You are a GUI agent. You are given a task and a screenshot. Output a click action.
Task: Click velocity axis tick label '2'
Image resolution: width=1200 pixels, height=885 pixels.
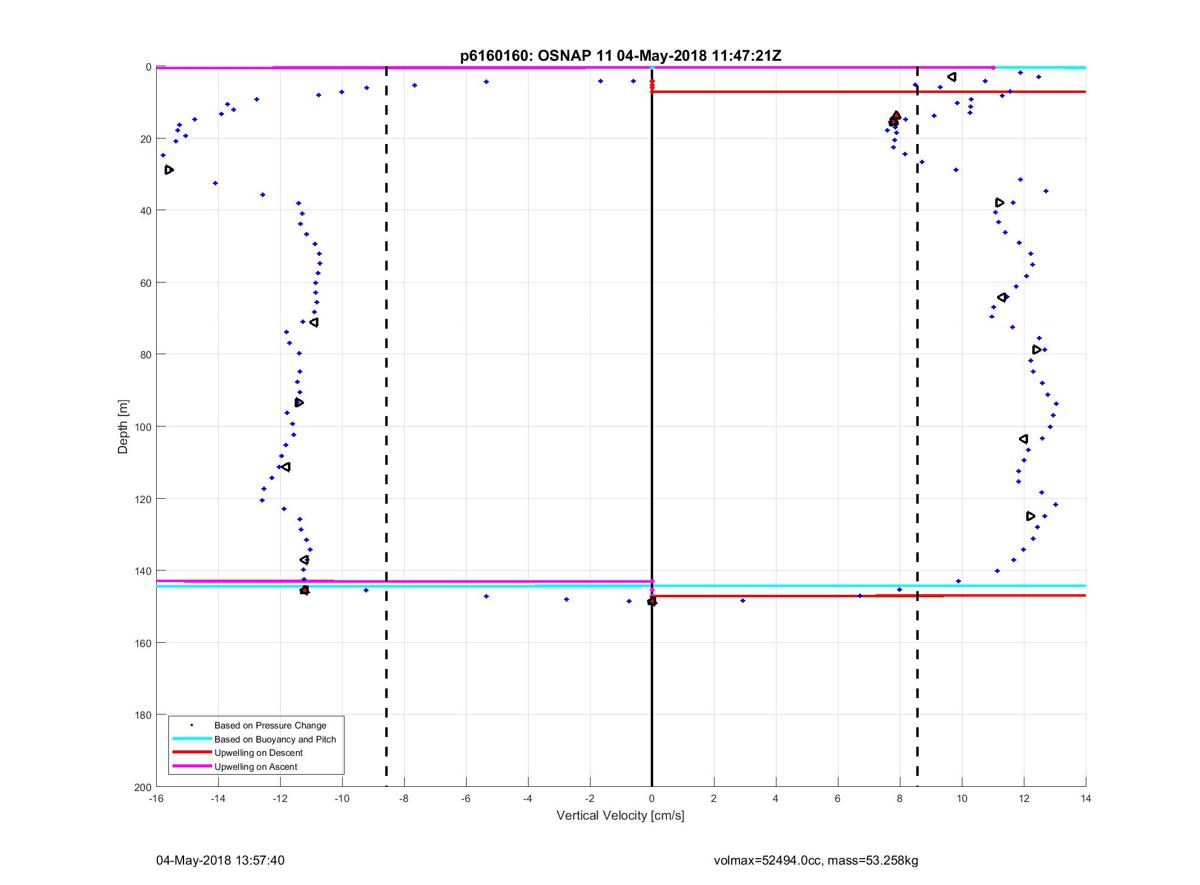pos(714,798)
